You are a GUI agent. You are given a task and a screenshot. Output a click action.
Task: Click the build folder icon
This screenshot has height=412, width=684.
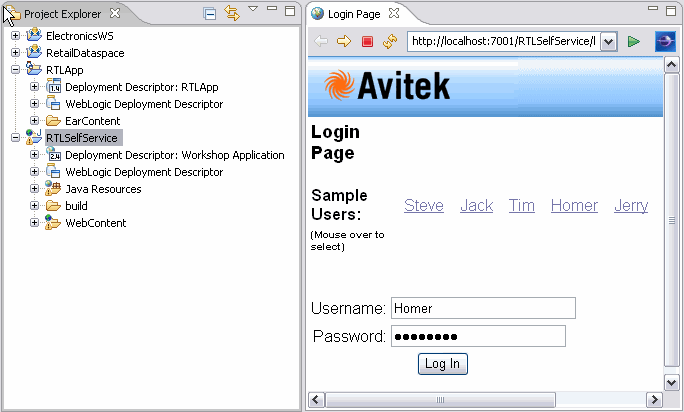[53, 206]
